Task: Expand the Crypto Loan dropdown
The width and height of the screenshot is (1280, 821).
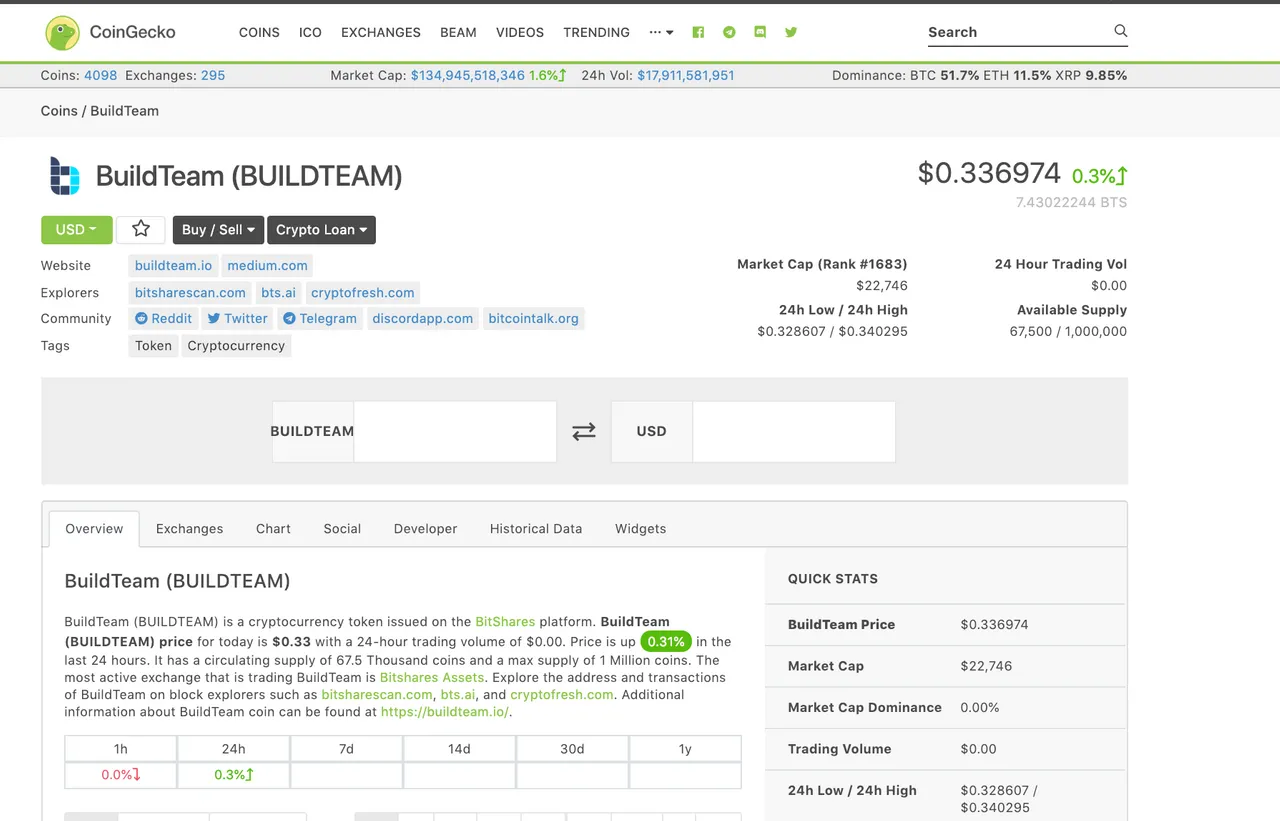Action: (x=321, y=229)
